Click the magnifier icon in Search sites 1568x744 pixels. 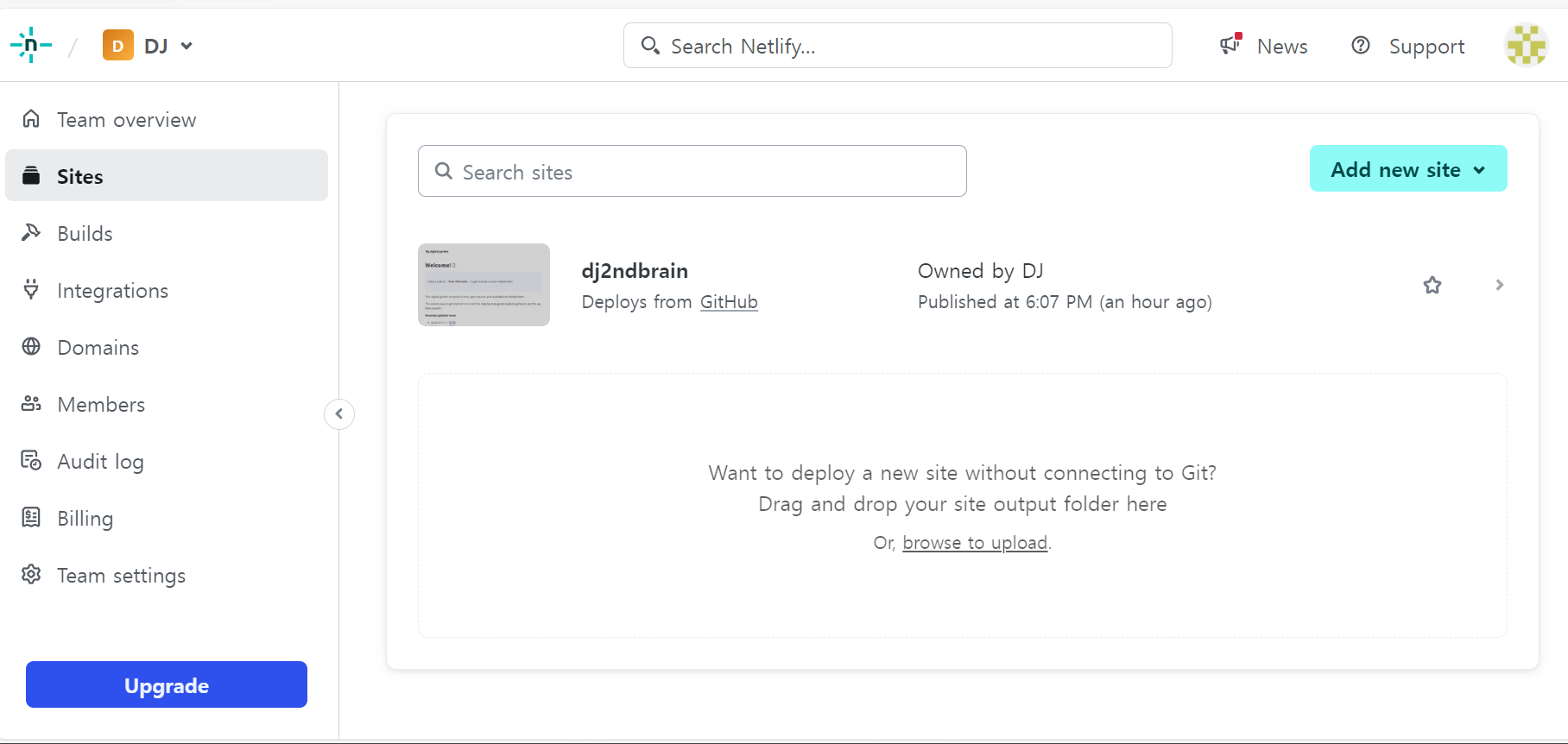pos(444,171)
